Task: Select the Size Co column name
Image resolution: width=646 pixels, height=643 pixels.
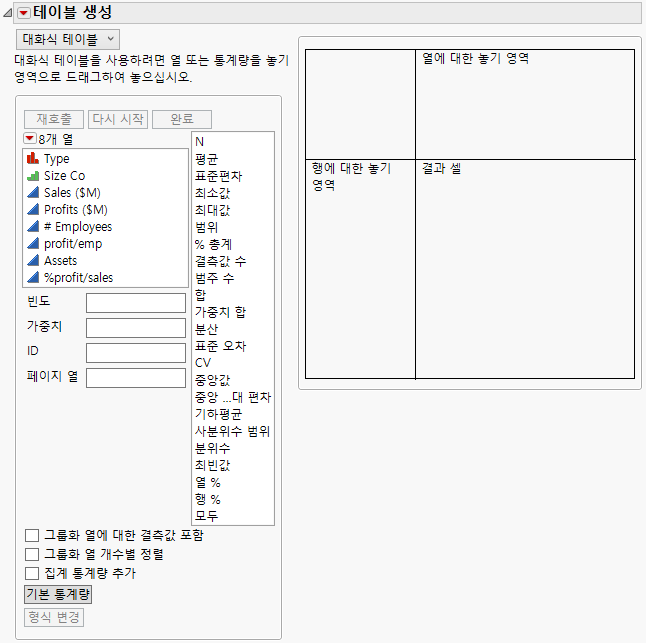Action: (x=65, y=175)
